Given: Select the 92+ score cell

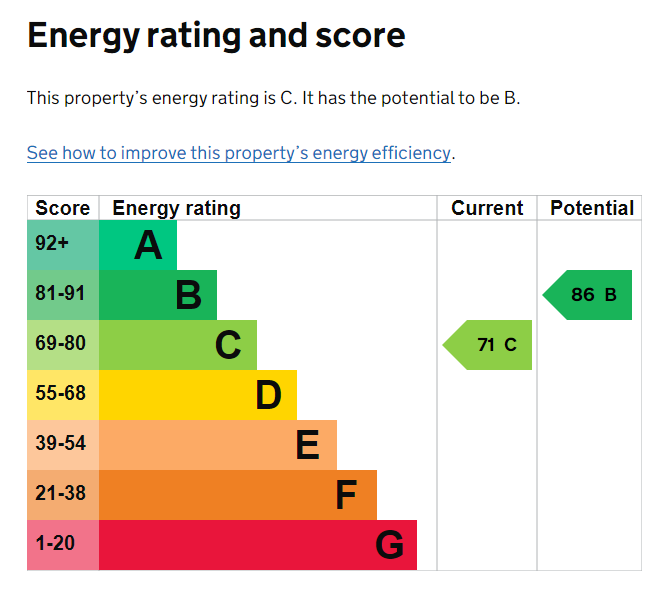Looking at the screenshot, I should point(63,245).
